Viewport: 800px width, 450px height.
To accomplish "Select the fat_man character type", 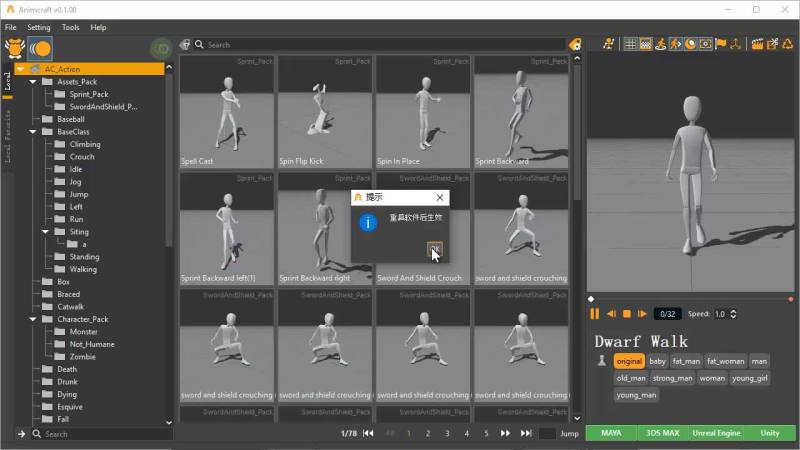I will coord(686,361).
